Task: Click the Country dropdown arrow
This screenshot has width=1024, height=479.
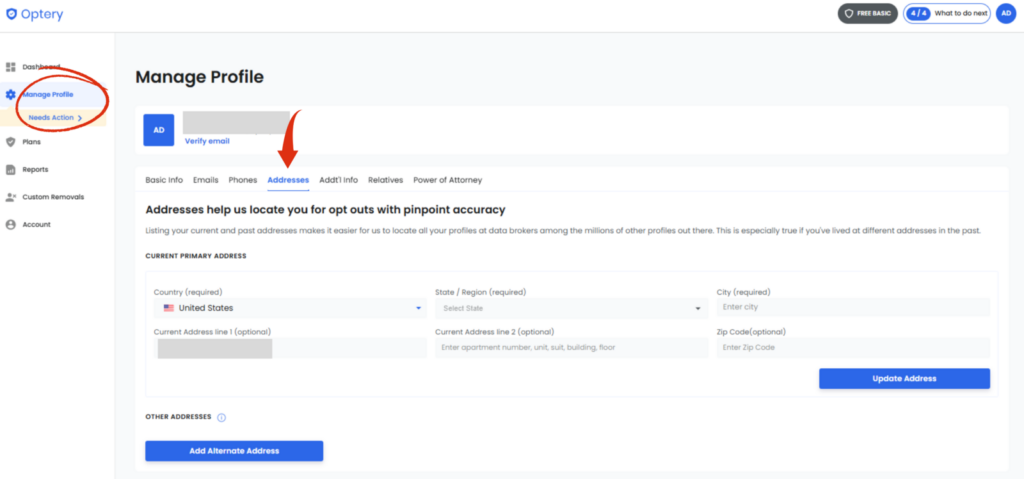Action: click(418, 308)
